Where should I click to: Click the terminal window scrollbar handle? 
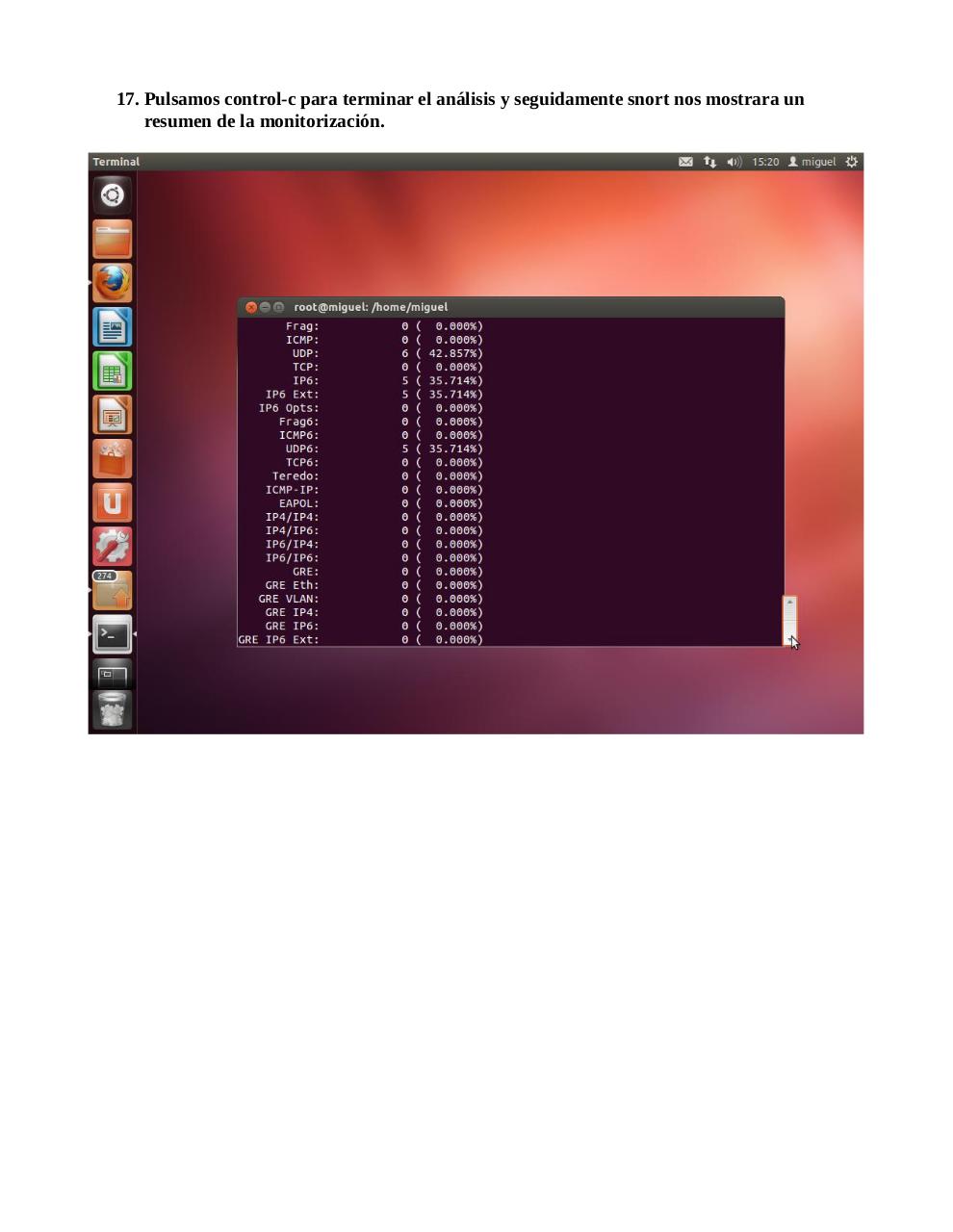[789, 620]
